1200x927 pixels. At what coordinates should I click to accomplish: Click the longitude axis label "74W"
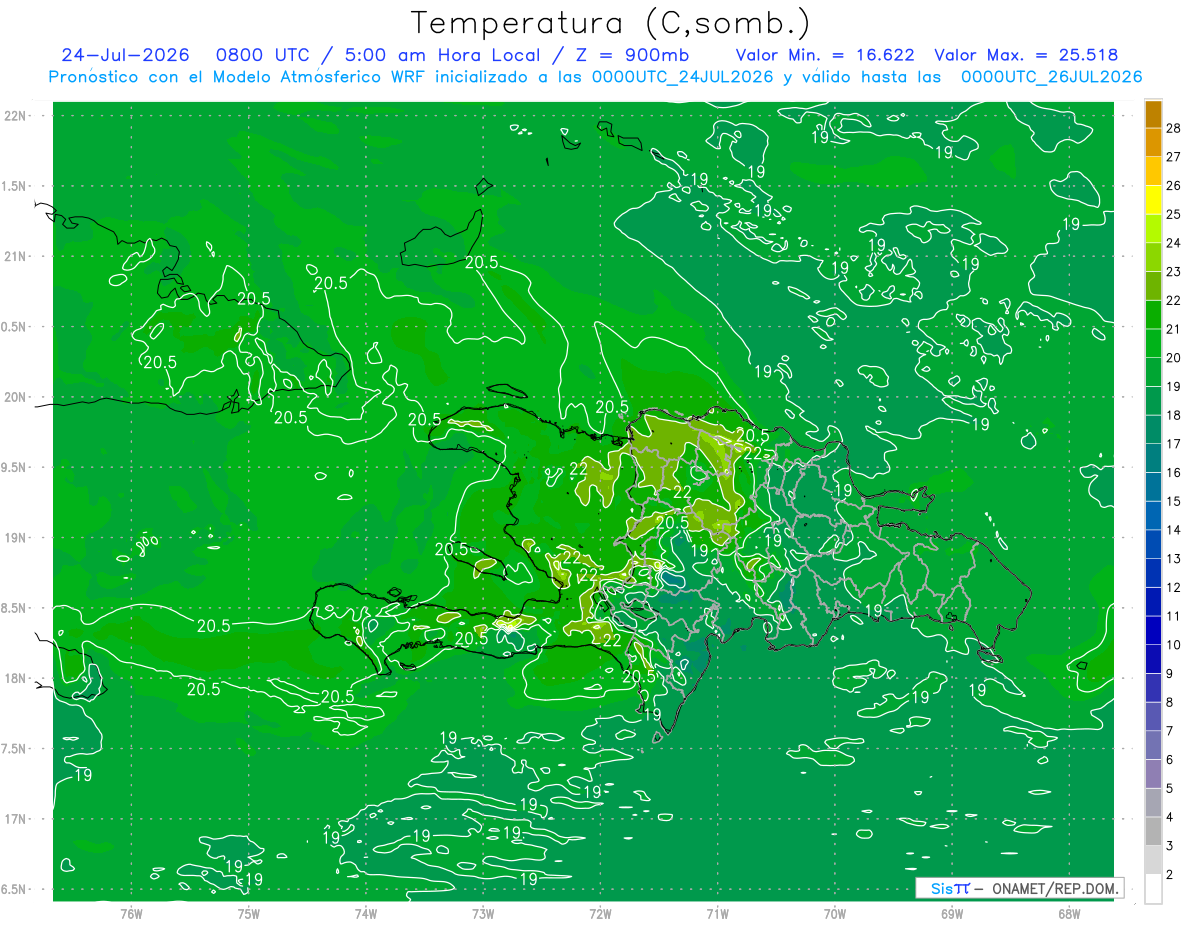click(x=366, y=914)
